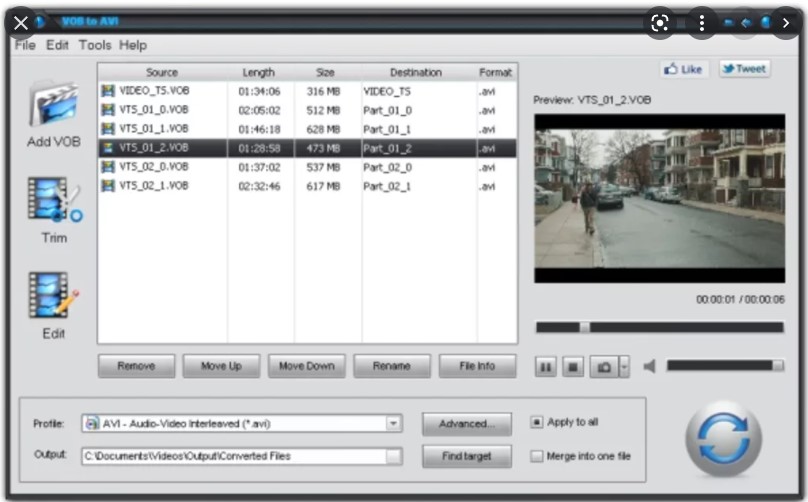Click the File Info button
The height and width of the screenshot is (502, 808).
click(x=477, y=366)
